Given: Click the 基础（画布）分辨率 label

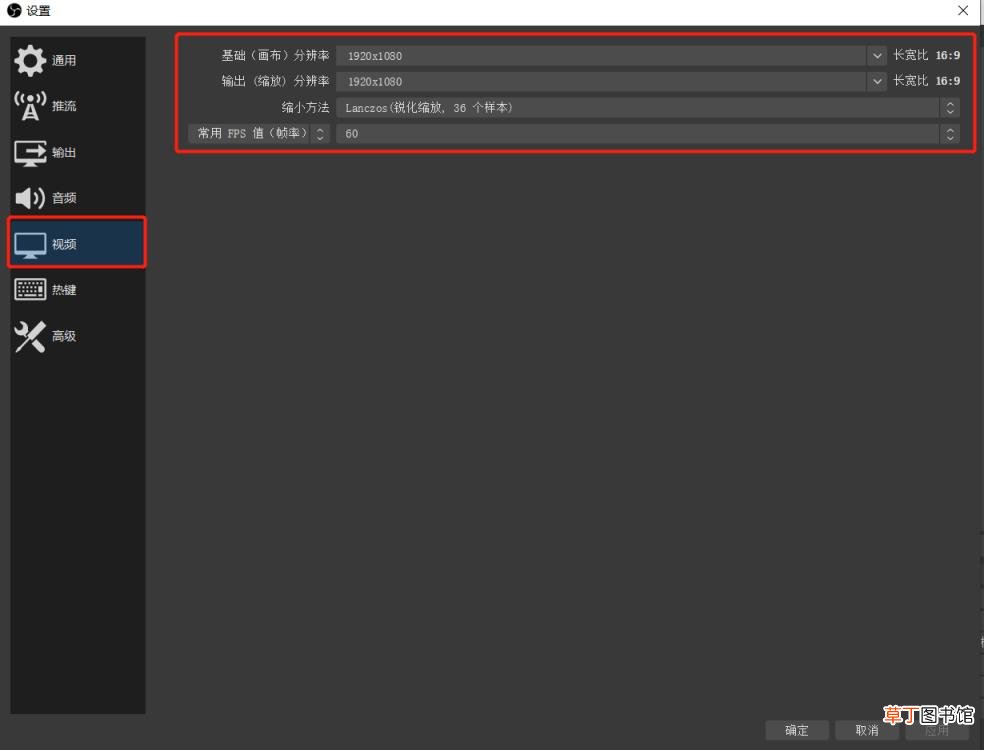Looking at the screenshot, I should 275,56.
